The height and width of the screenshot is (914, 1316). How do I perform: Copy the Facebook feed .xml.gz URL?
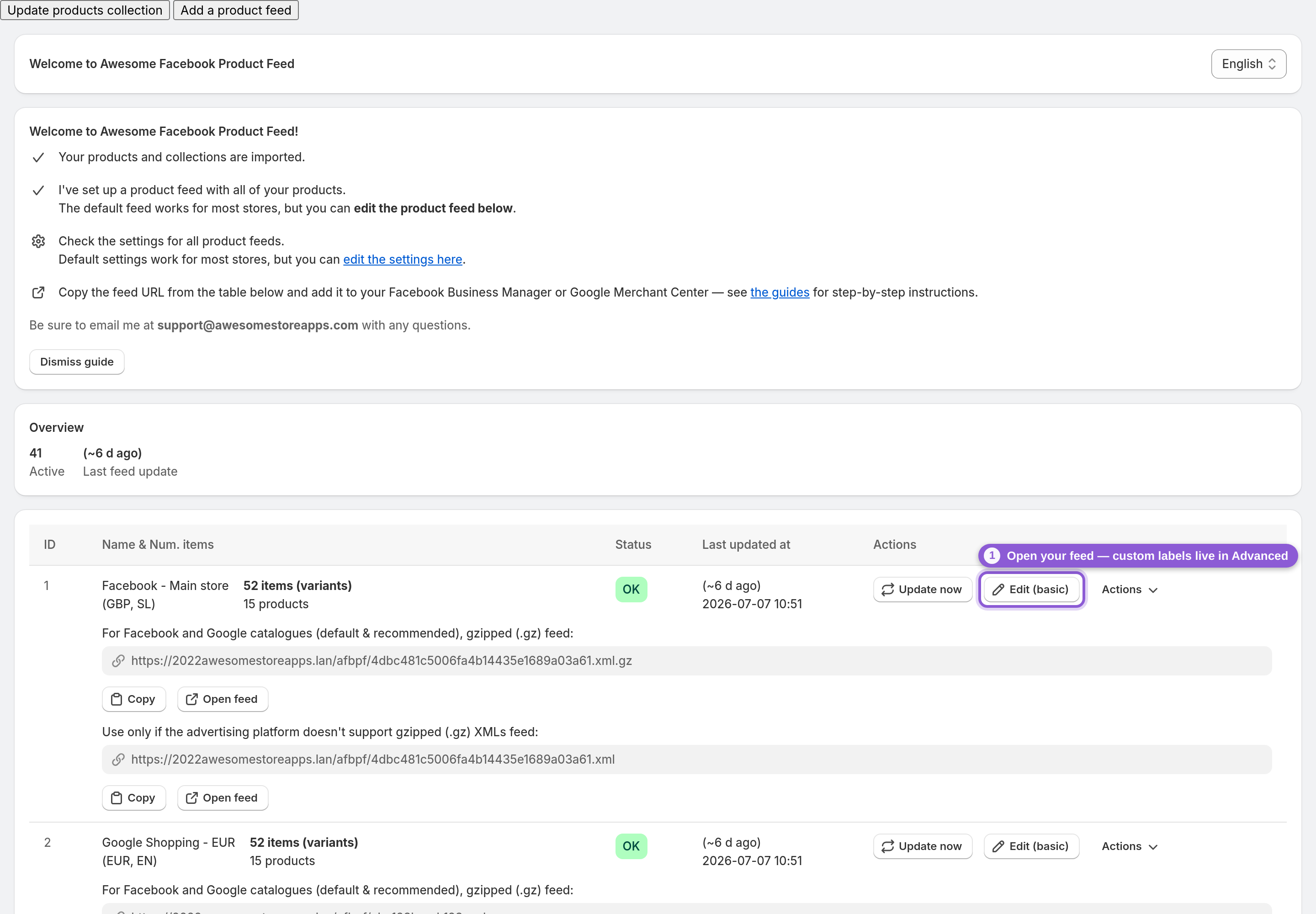134,699
